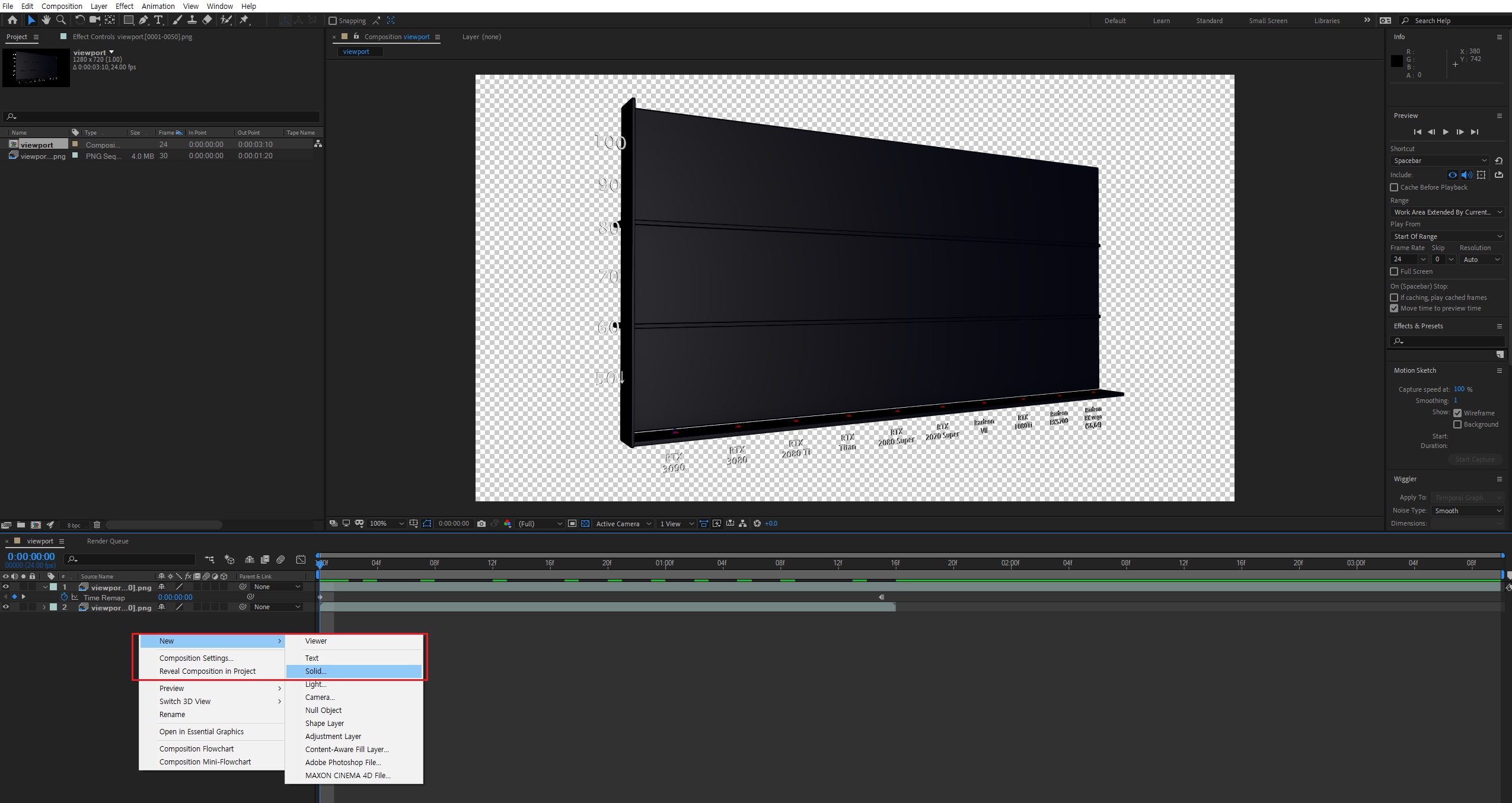Enable the Snapping checkbox
This screenshot has width=1512, height=803.
pyautogui.click(x=333, y=21)
